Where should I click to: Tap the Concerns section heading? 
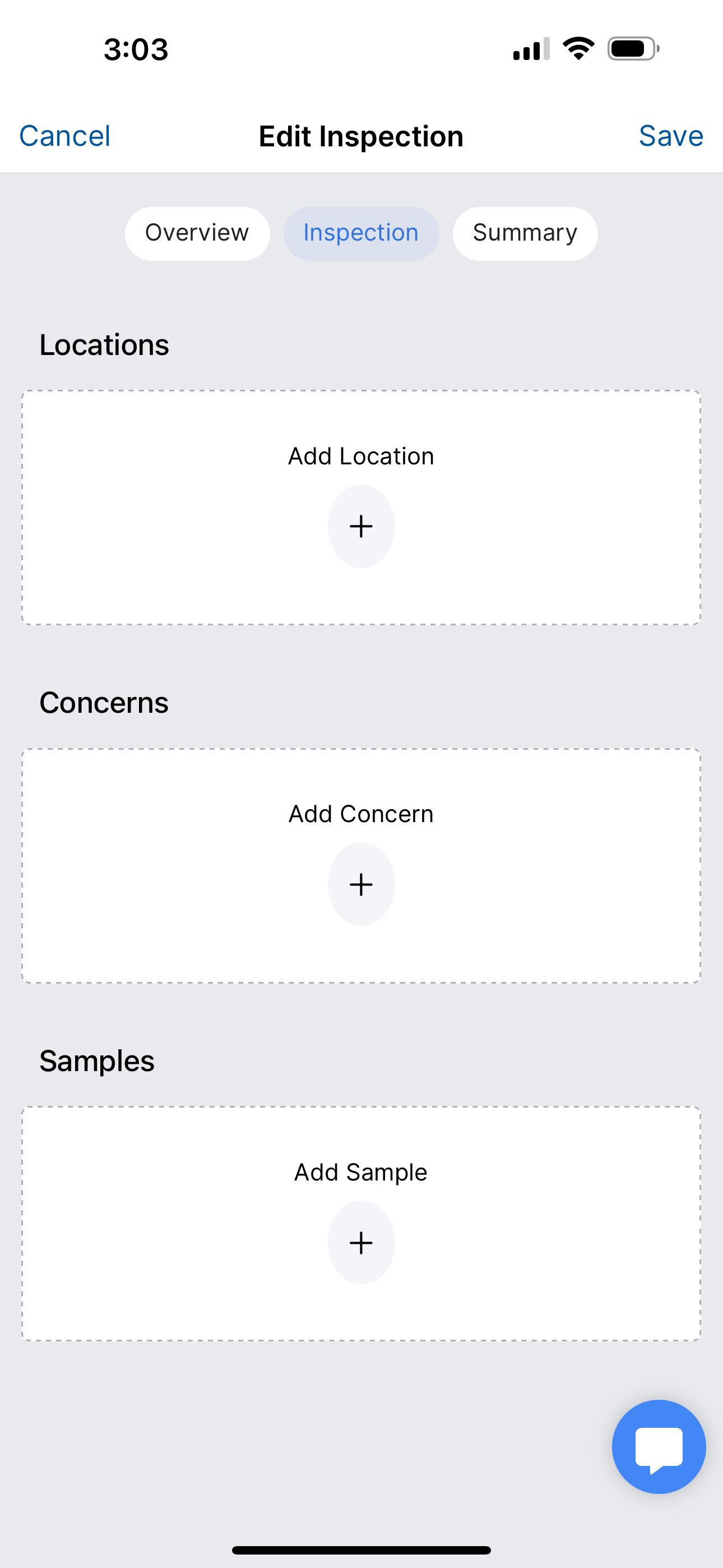tap(104, 703)
